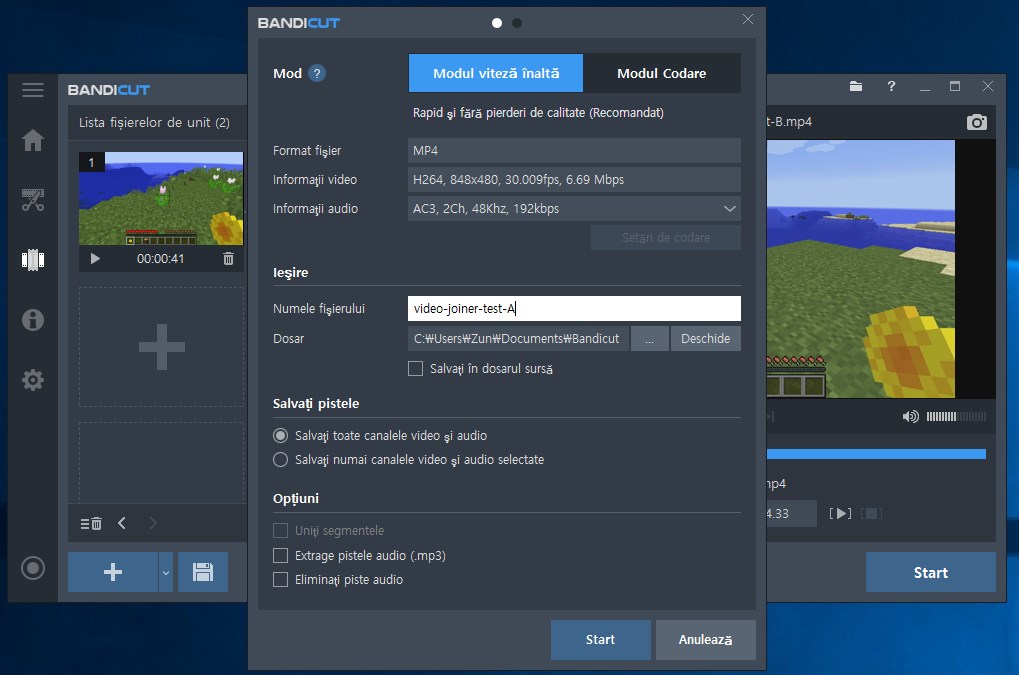The height and width of the screenshot is (675, 1019).
Task: Click Start in the export dialog
Action: coord(600,639)
